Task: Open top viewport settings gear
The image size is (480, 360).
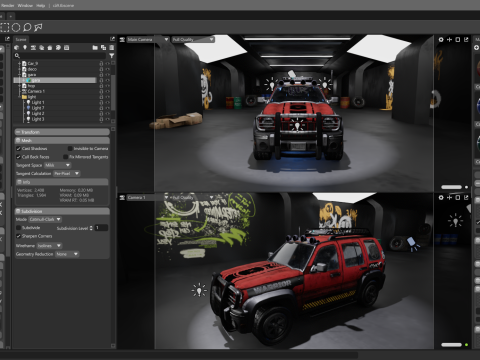Action: [x=441, y=39]
